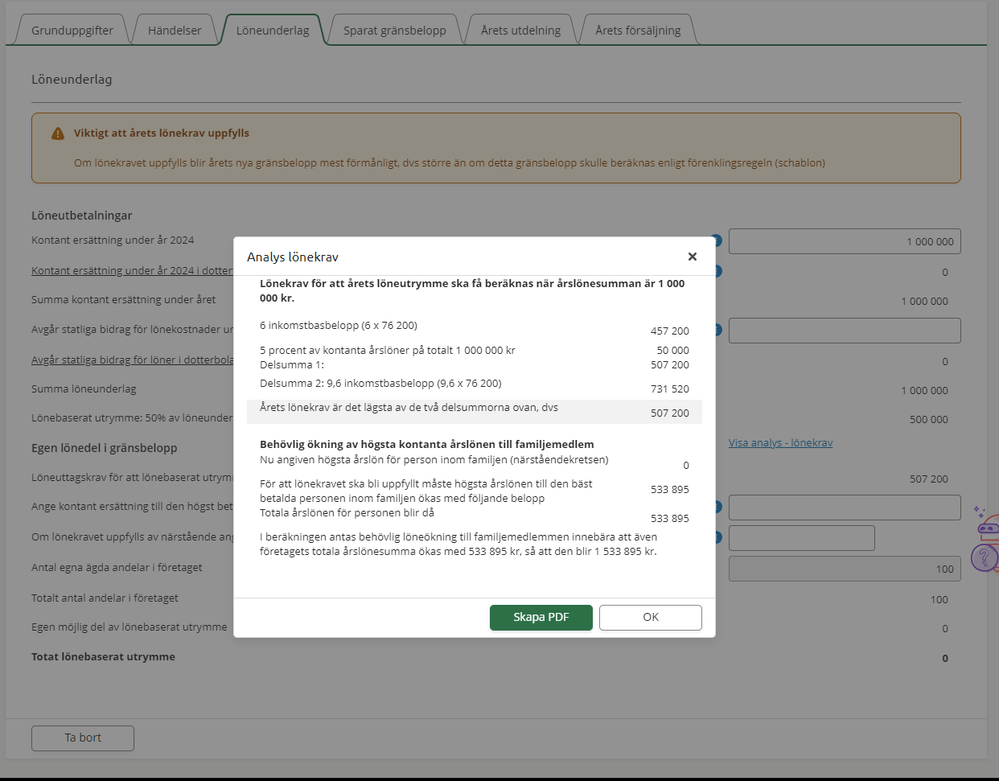The width and height of the screenshot is (999, 781).
Task: Click info icon beside Kontant ersättning 2024 field
Action: 717,241
